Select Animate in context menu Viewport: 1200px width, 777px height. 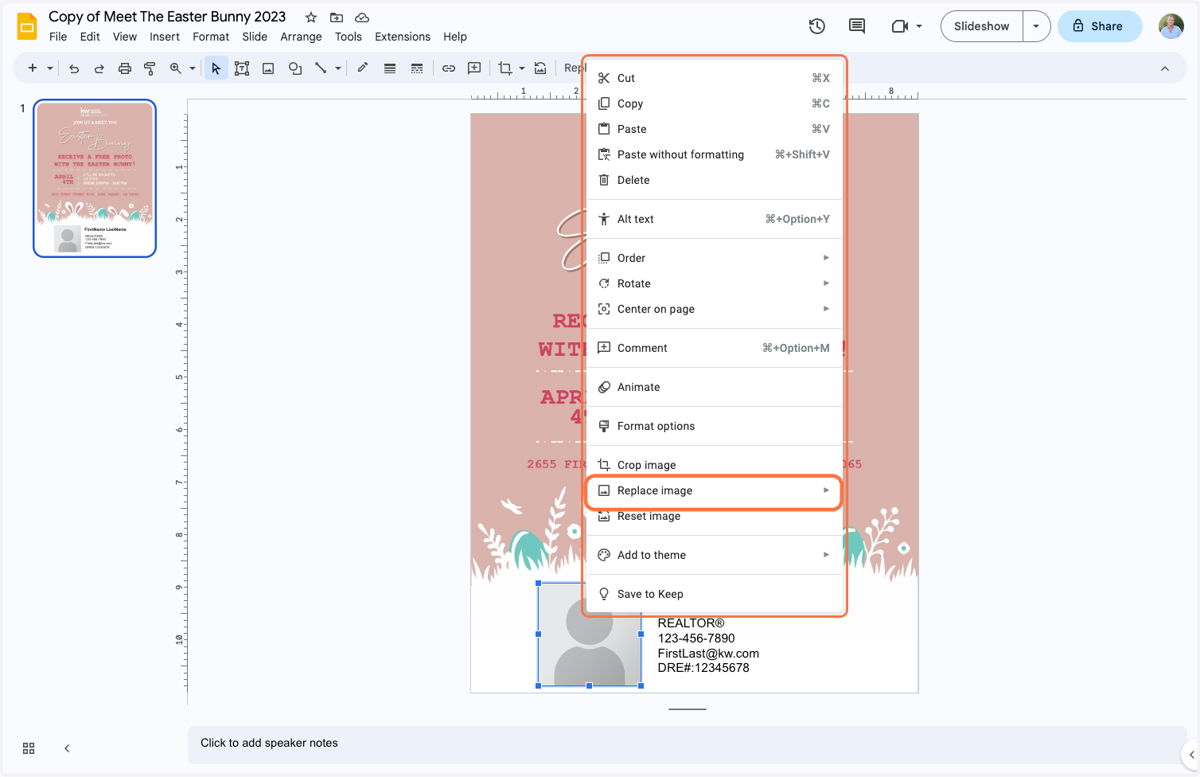tap(713, 387)
